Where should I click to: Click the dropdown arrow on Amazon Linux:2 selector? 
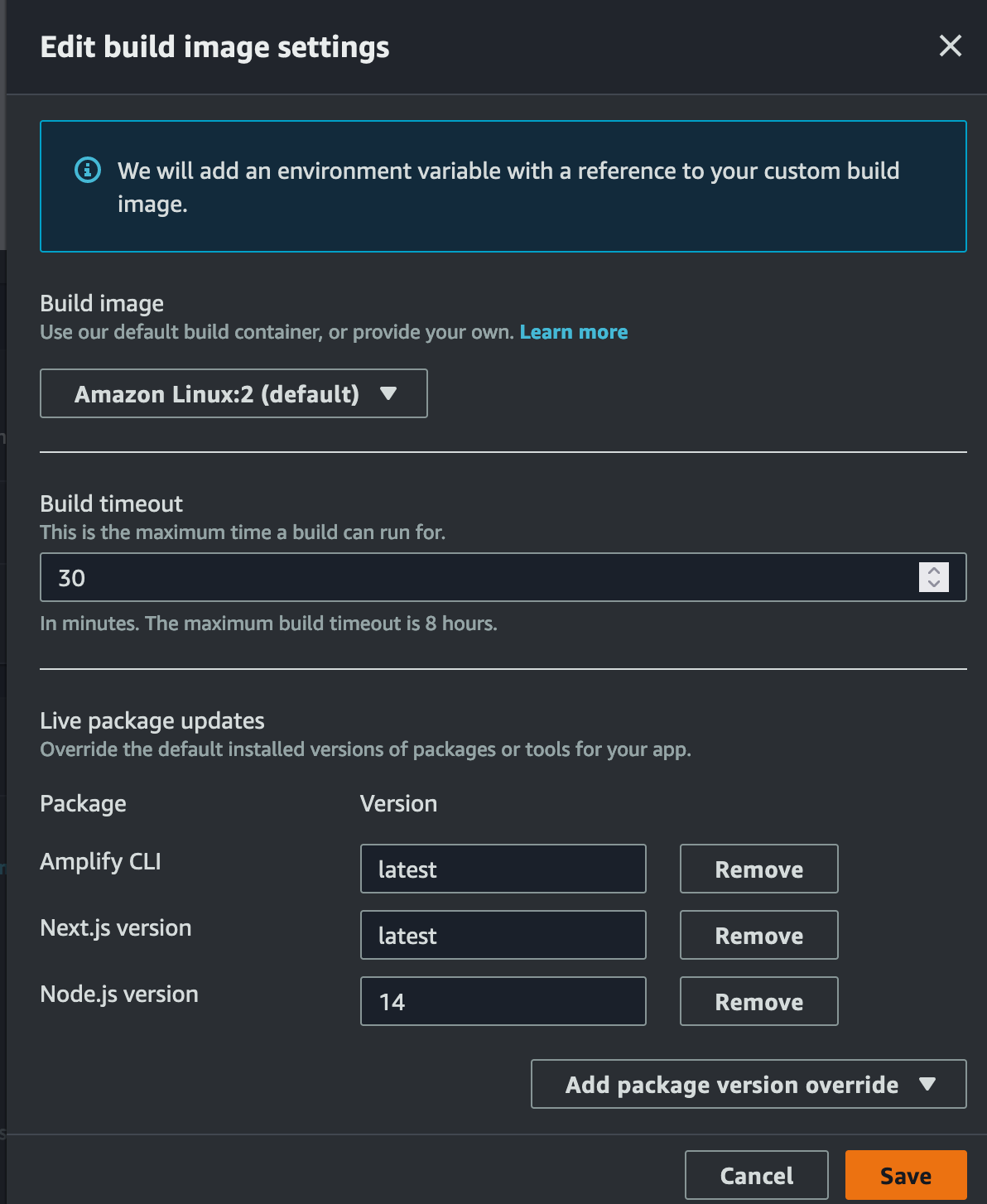pyautogui.click(x=389, y=394)
